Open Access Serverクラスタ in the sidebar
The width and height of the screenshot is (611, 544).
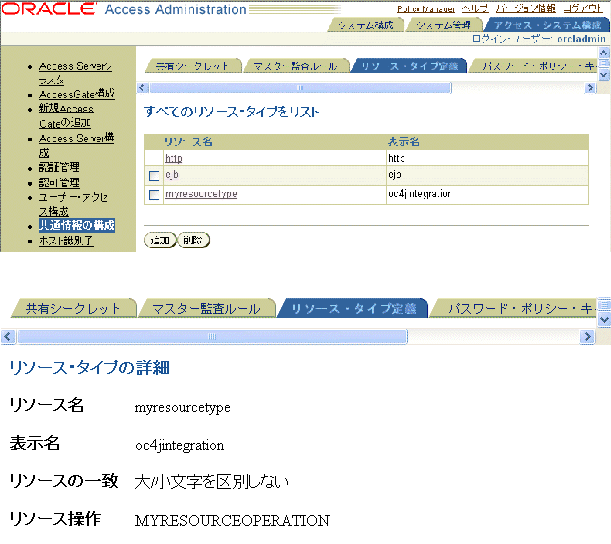tap(75, 73)
